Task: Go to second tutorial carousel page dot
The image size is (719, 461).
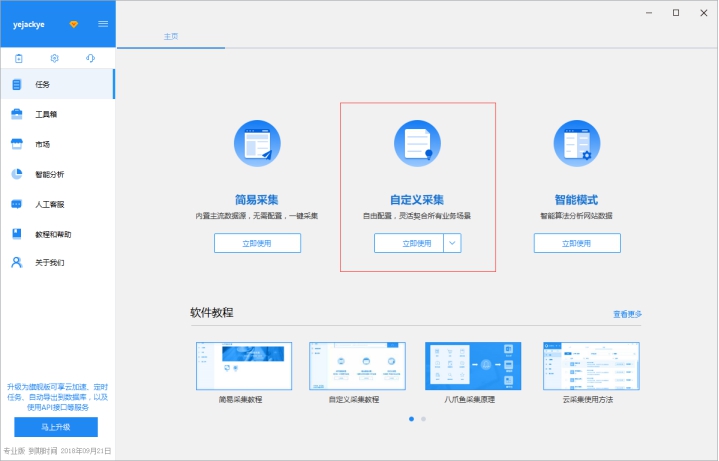Action: tap(423, 419)
